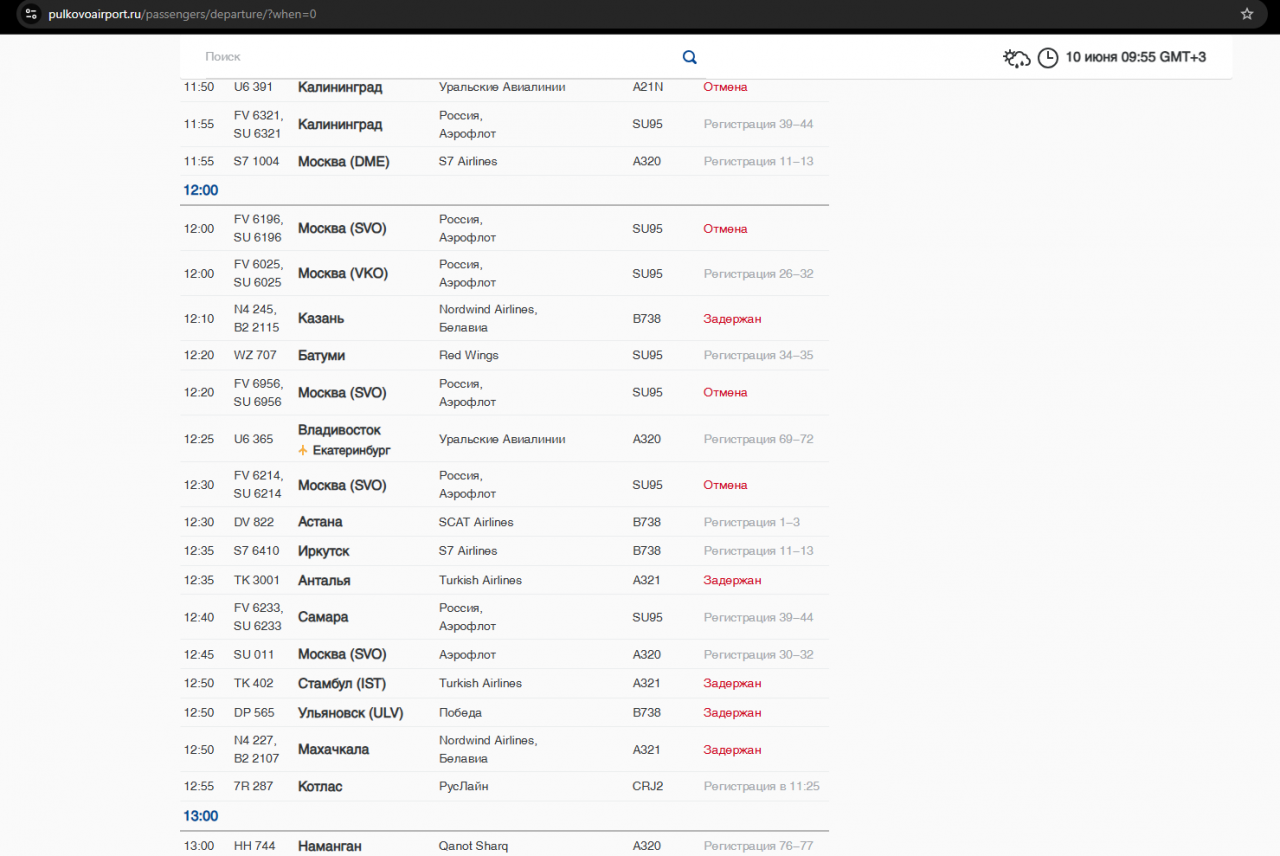Viewport: 1280px width, 856px height.
Task: Open flight FV 6196 Москва (SVO) row
Action: (504, 228)
